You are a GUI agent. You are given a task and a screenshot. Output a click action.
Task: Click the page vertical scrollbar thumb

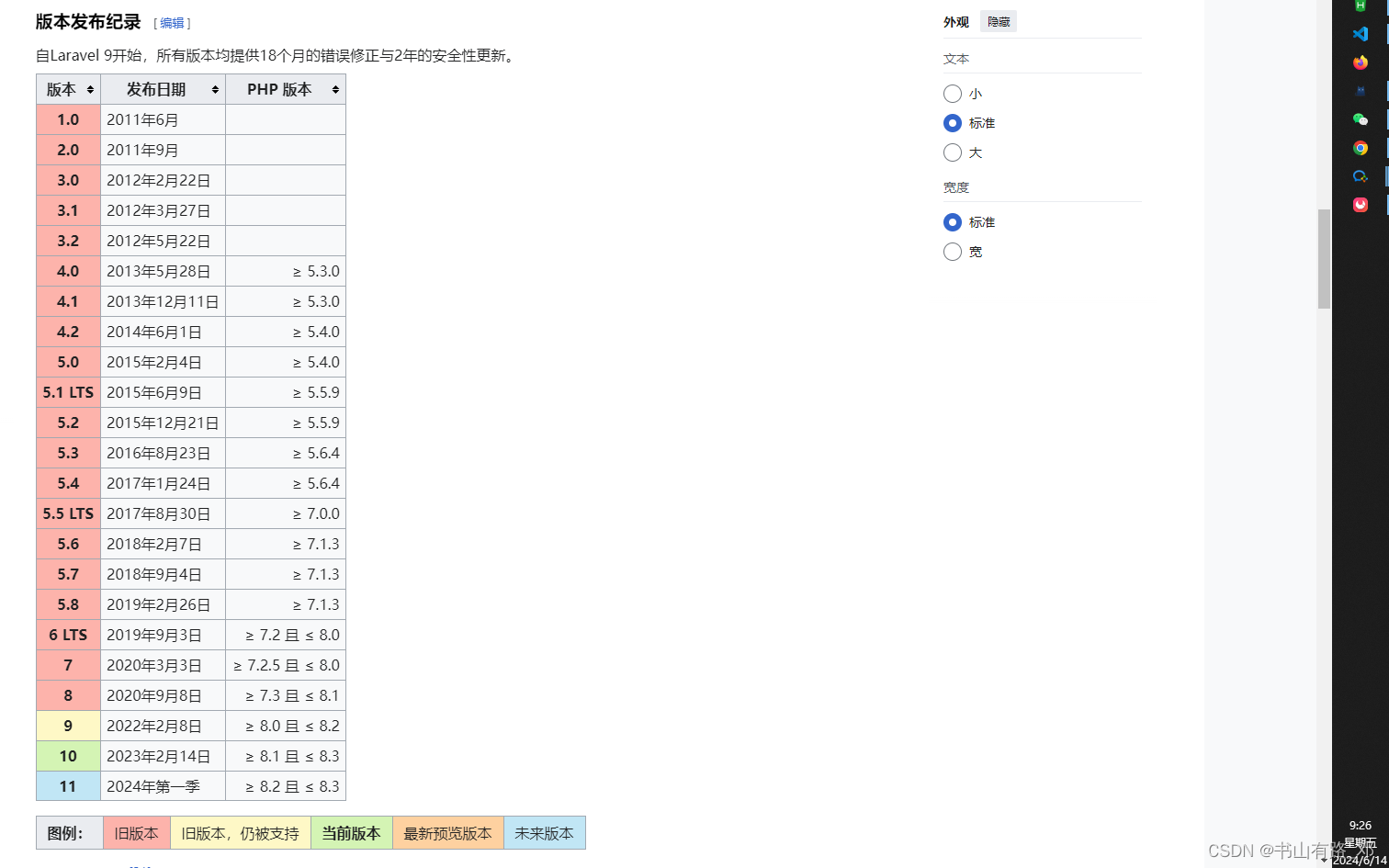click(x=1324, y=259)
